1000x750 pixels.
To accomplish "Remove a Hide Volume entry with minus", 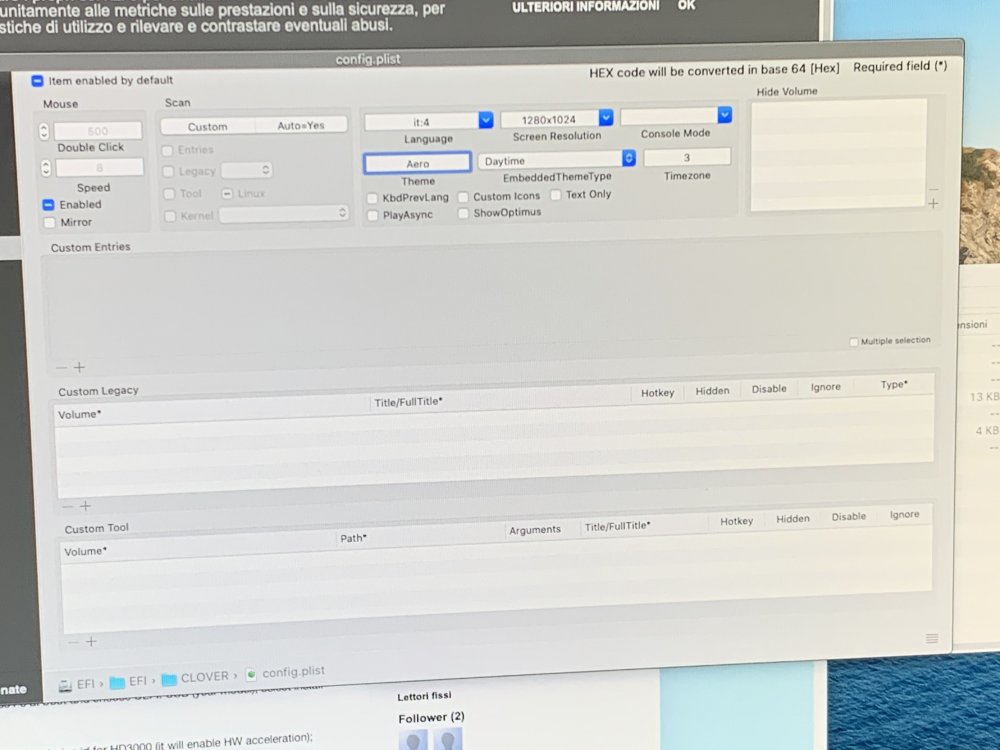I will [933, 189].
